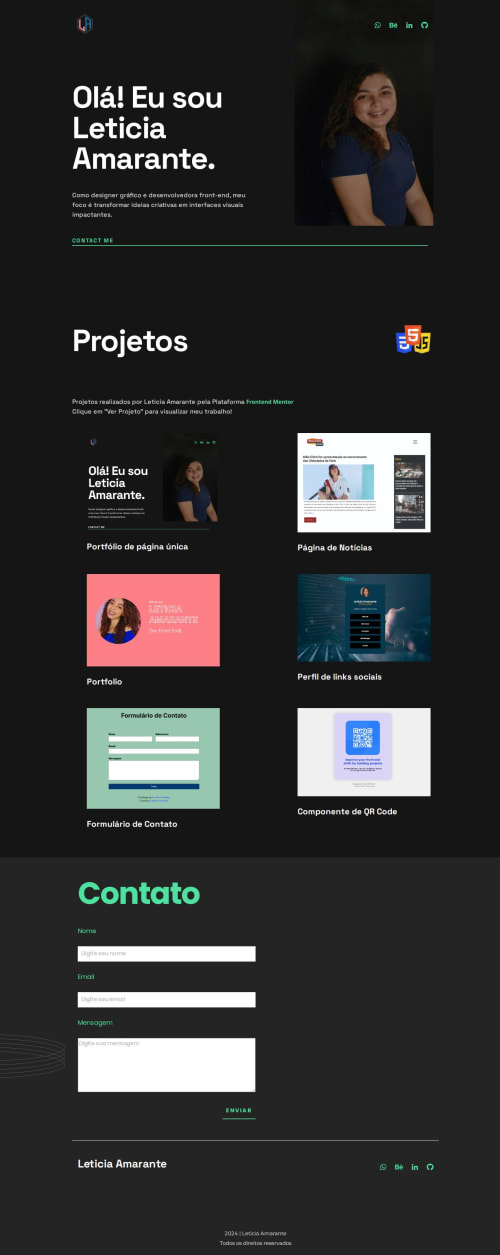Open the Formulário de Contato thumbnail
The image size is (500, 1255).
click(x=153, y=758)
